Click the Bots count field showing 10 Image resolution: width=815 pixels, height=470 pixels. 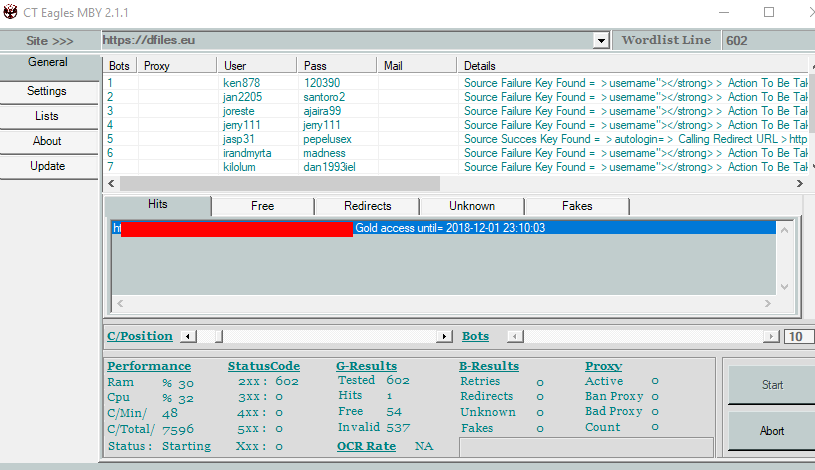[x=799, y=336]
